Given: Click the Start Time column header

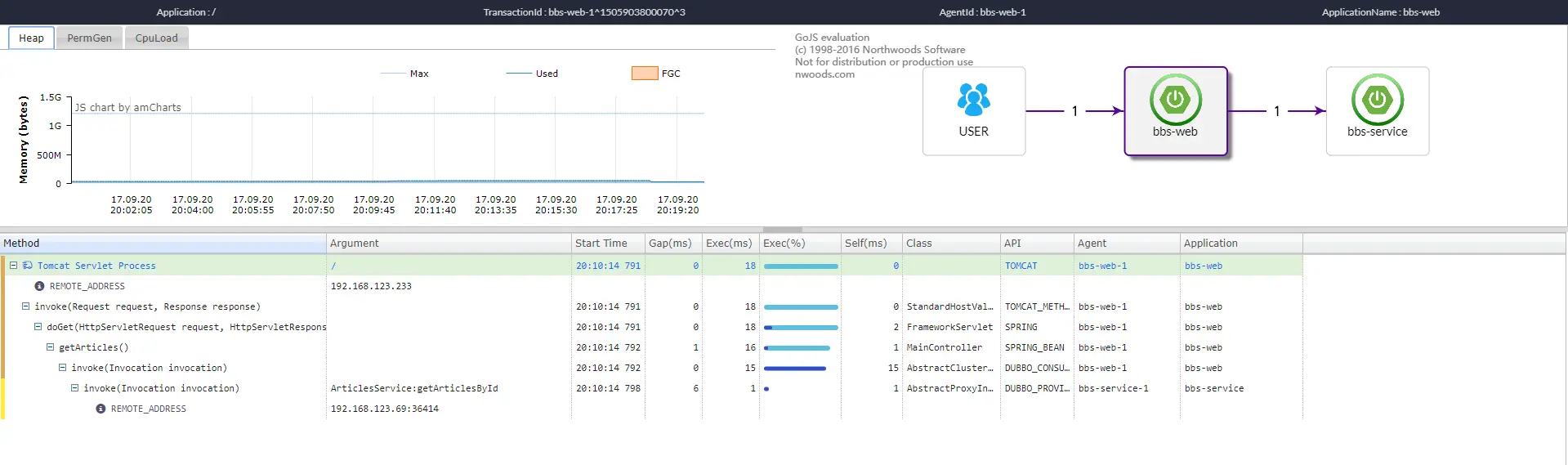Looking at the screenshot, I should (x=608, y=244).
